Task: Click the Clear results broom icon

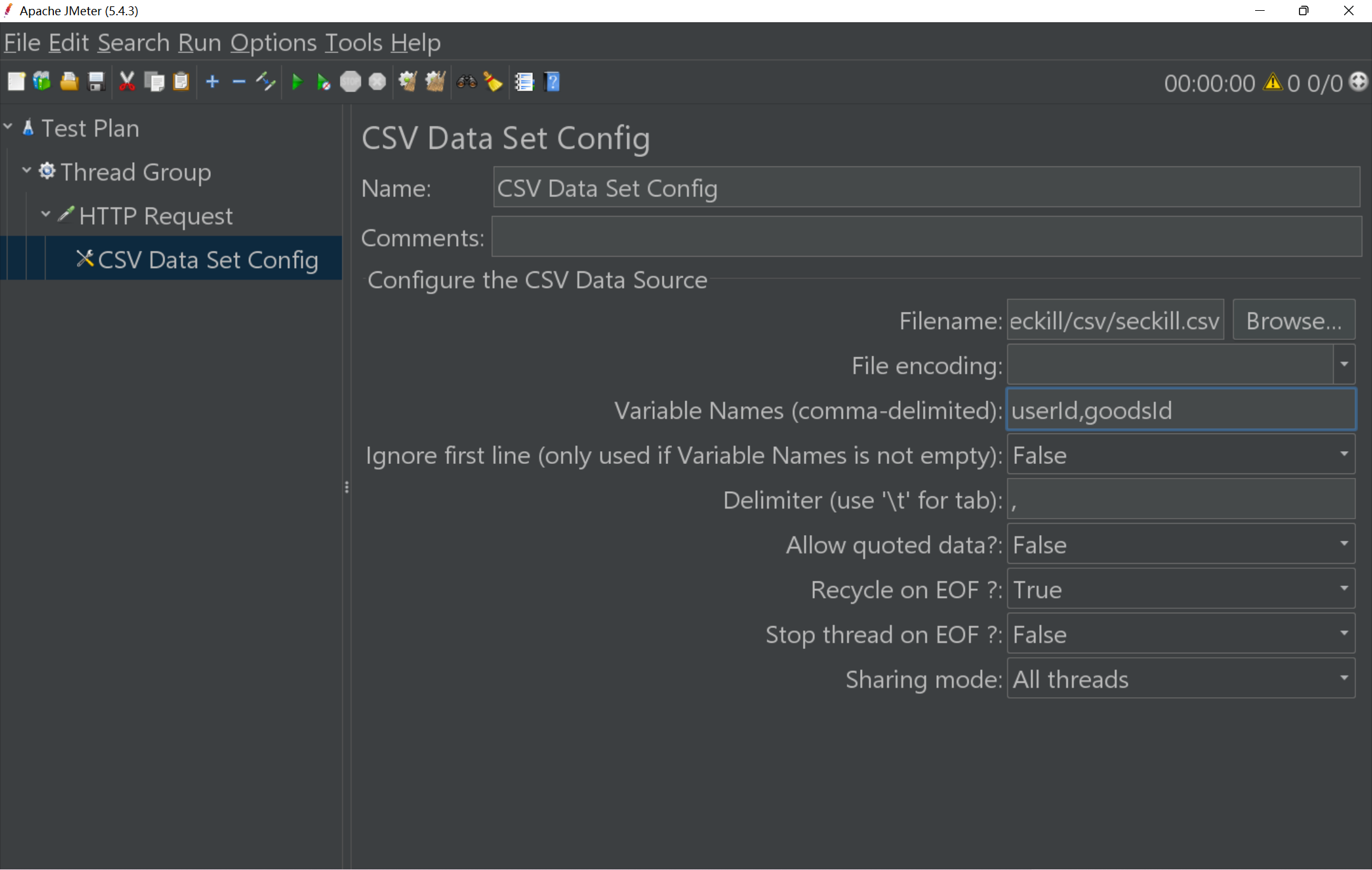Action: (407, 82)
